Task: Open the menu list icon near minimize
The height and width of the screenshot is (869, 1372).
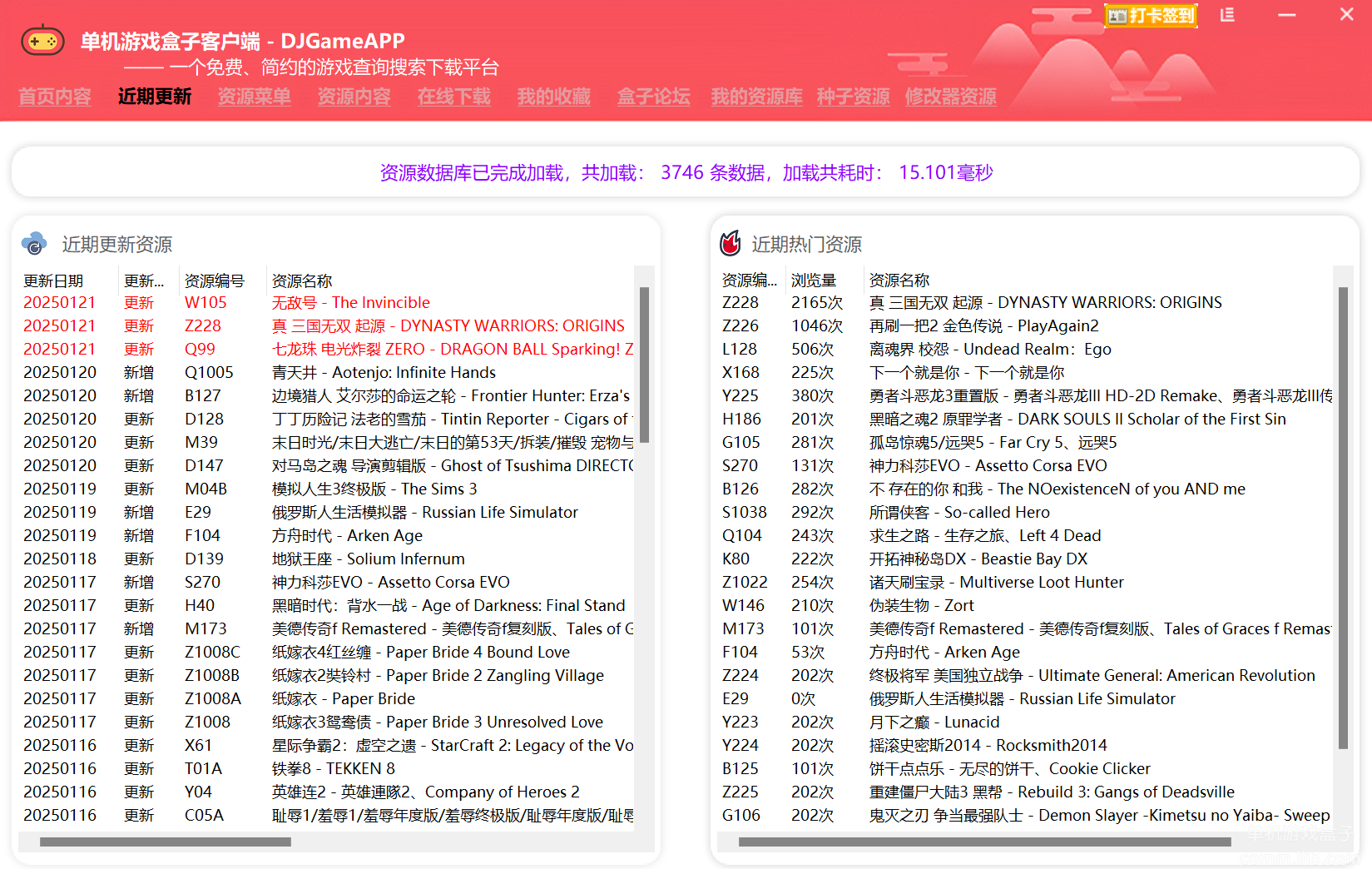Action: click(1227, 15)
